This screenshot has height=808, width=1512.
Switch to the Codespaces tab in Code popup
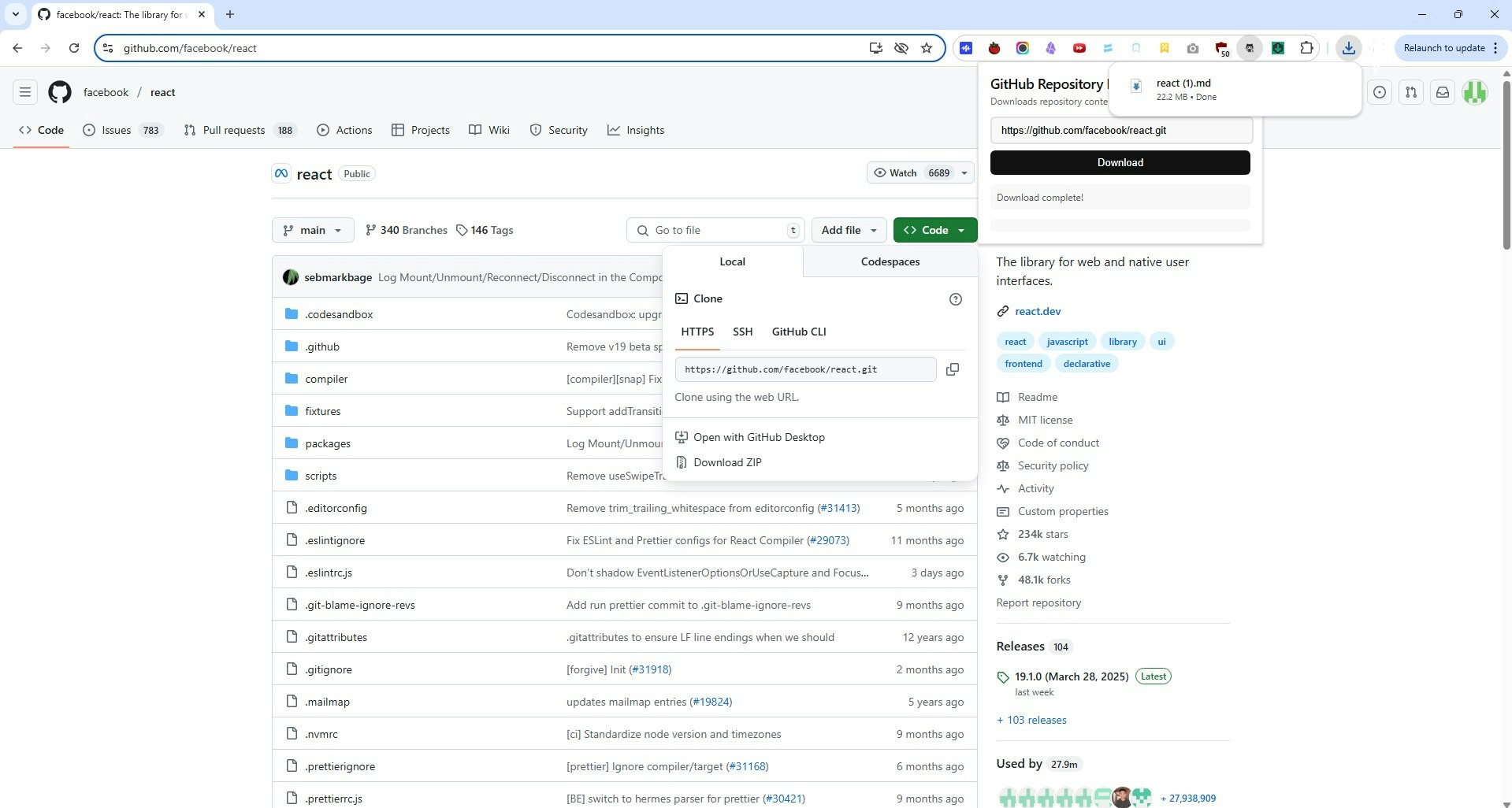[890, 261]
